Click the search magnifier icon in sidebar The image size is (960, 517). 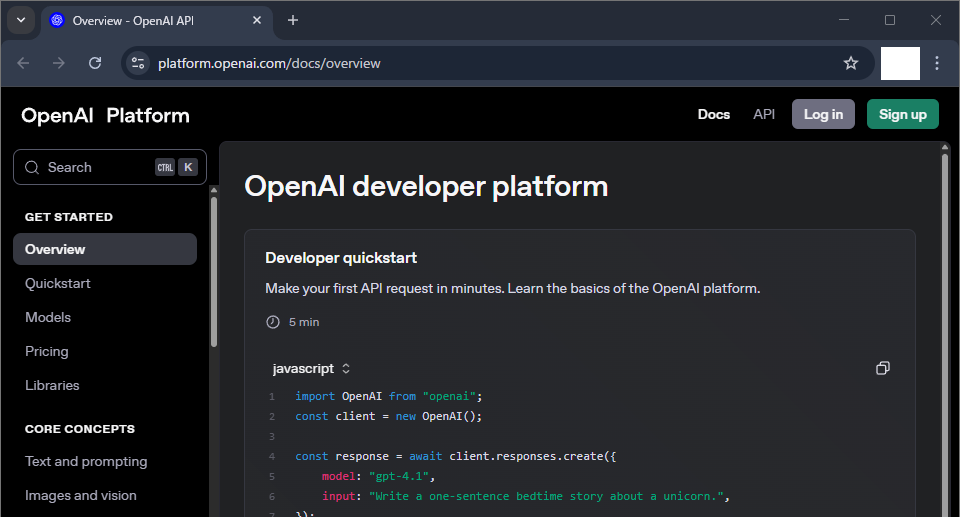(x=32, y=167)
